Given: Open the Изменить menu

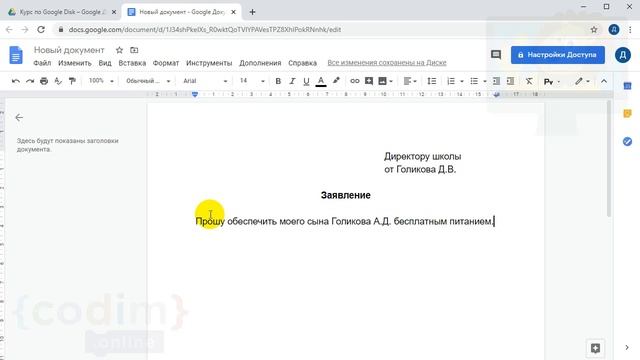Looking at the screenshot, I should pyautogui.click(x=75, y=63).
